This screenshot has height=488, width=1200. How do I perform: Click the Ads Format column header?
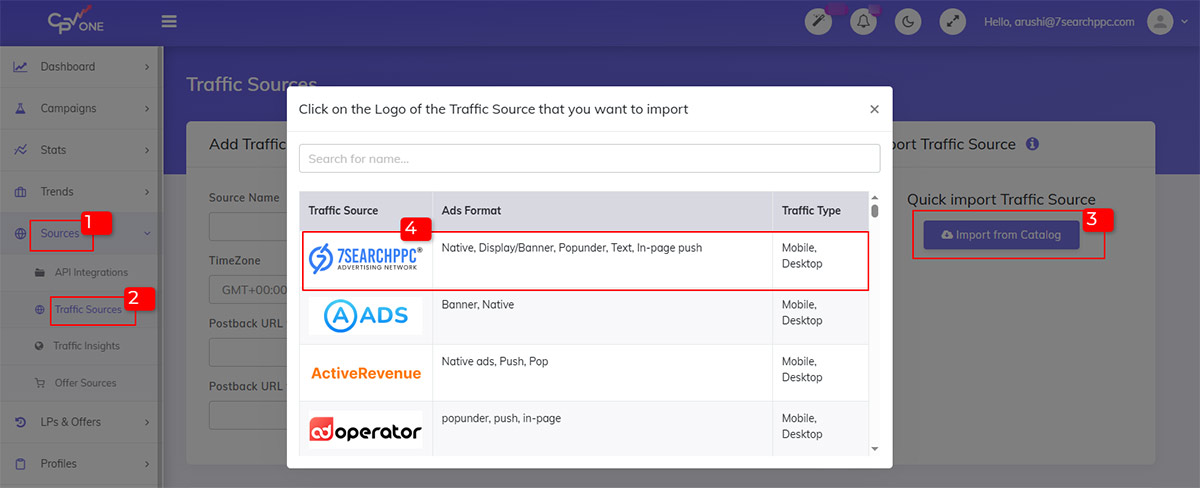click(602, 211)
